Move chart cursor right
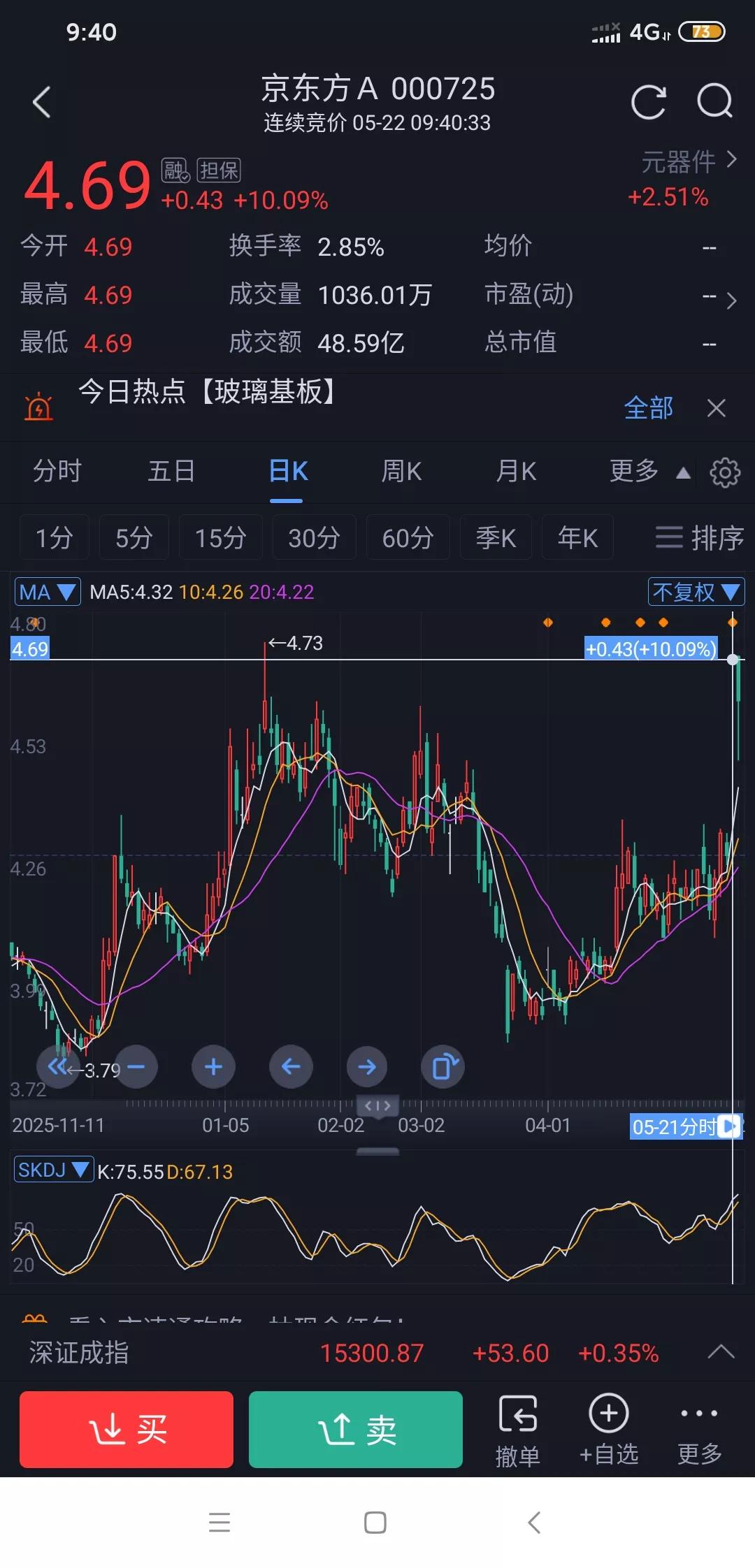This screenshot has width=755, height=1568. (367, 1067)
